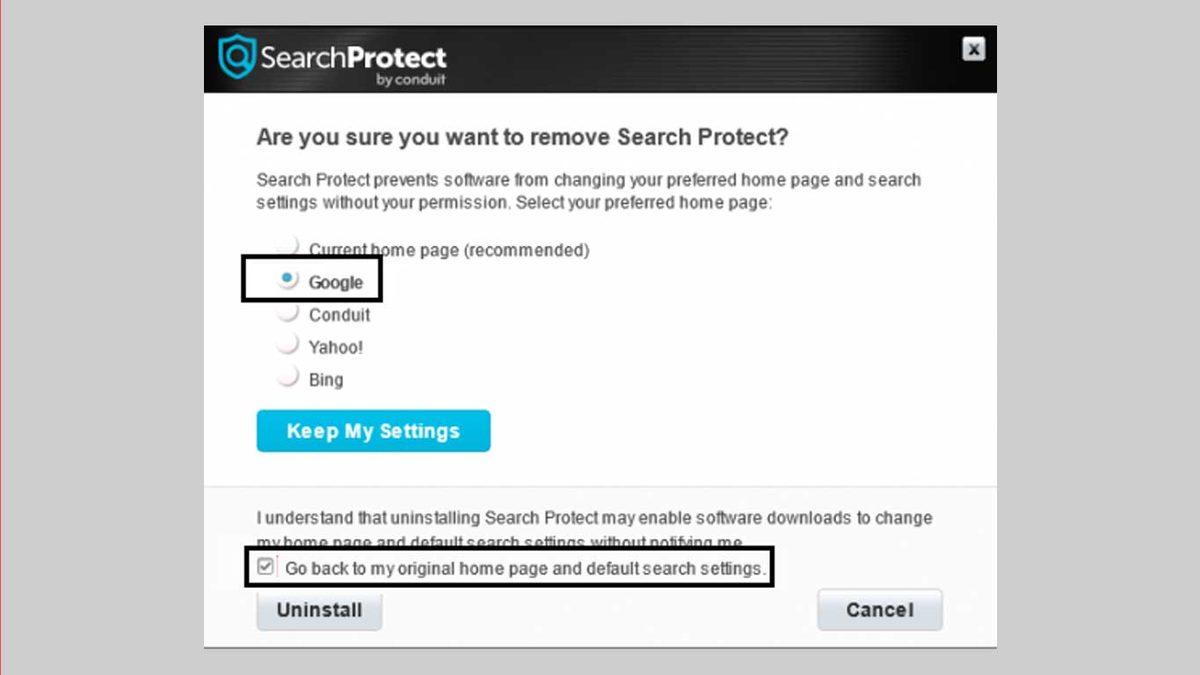This screenshot has height=675, width=1200.
Task: Click the "Go back to my original home page" label text
Action: 526,569
